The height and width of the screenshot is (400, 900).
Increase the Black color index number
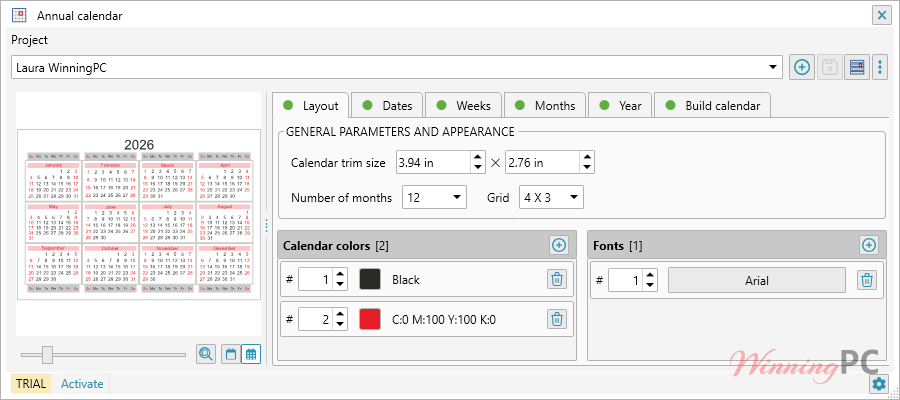pyautogui.click(x=340, y=275)
